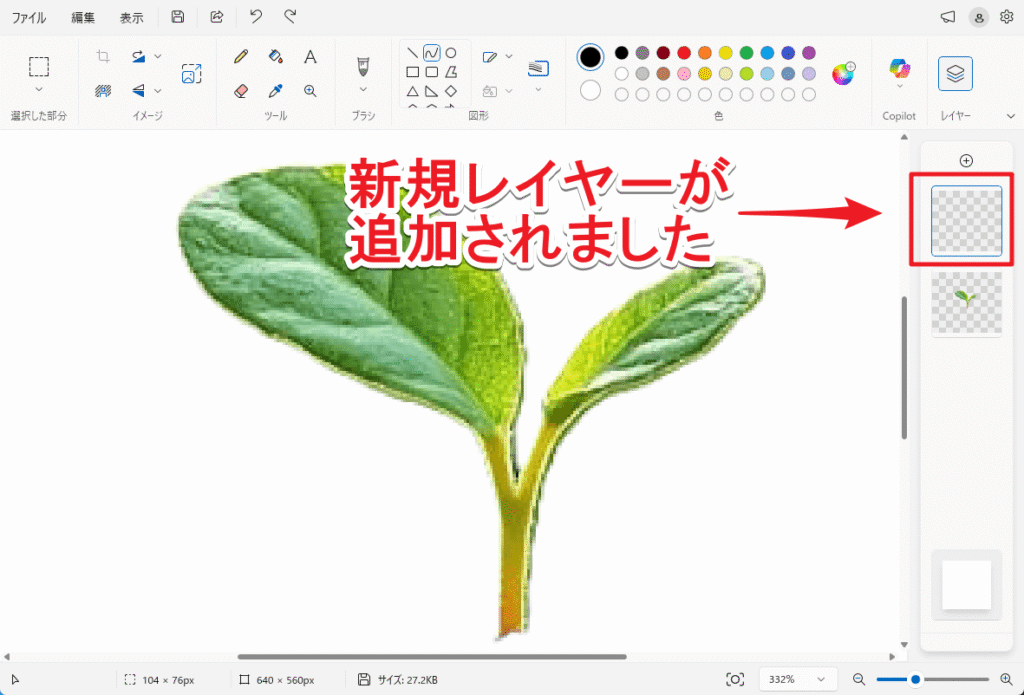Select the Color picker eyedropper tool
The height and width of the screenshot is (695, 1024).
point(276,91)
